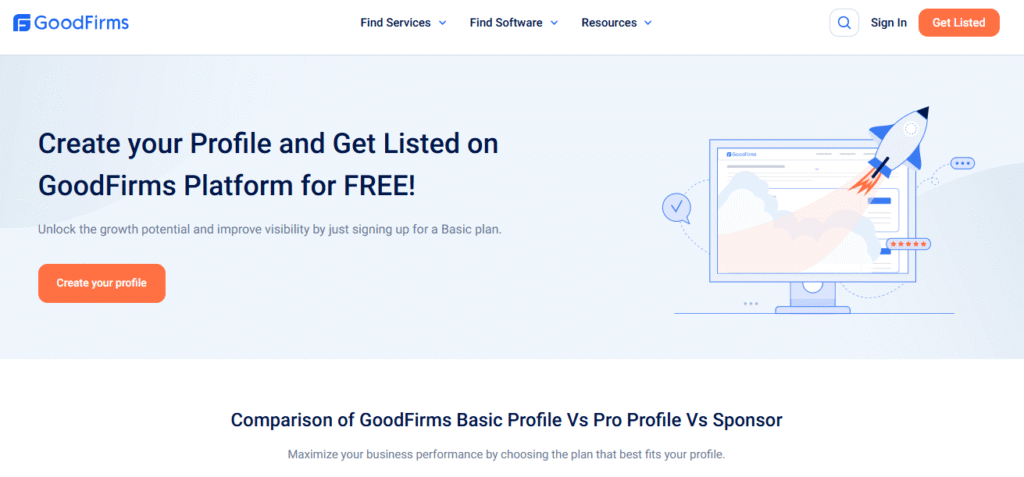Open the Find Services menu label
Viewport: 1024px width, 477px height.
point(395,23)
